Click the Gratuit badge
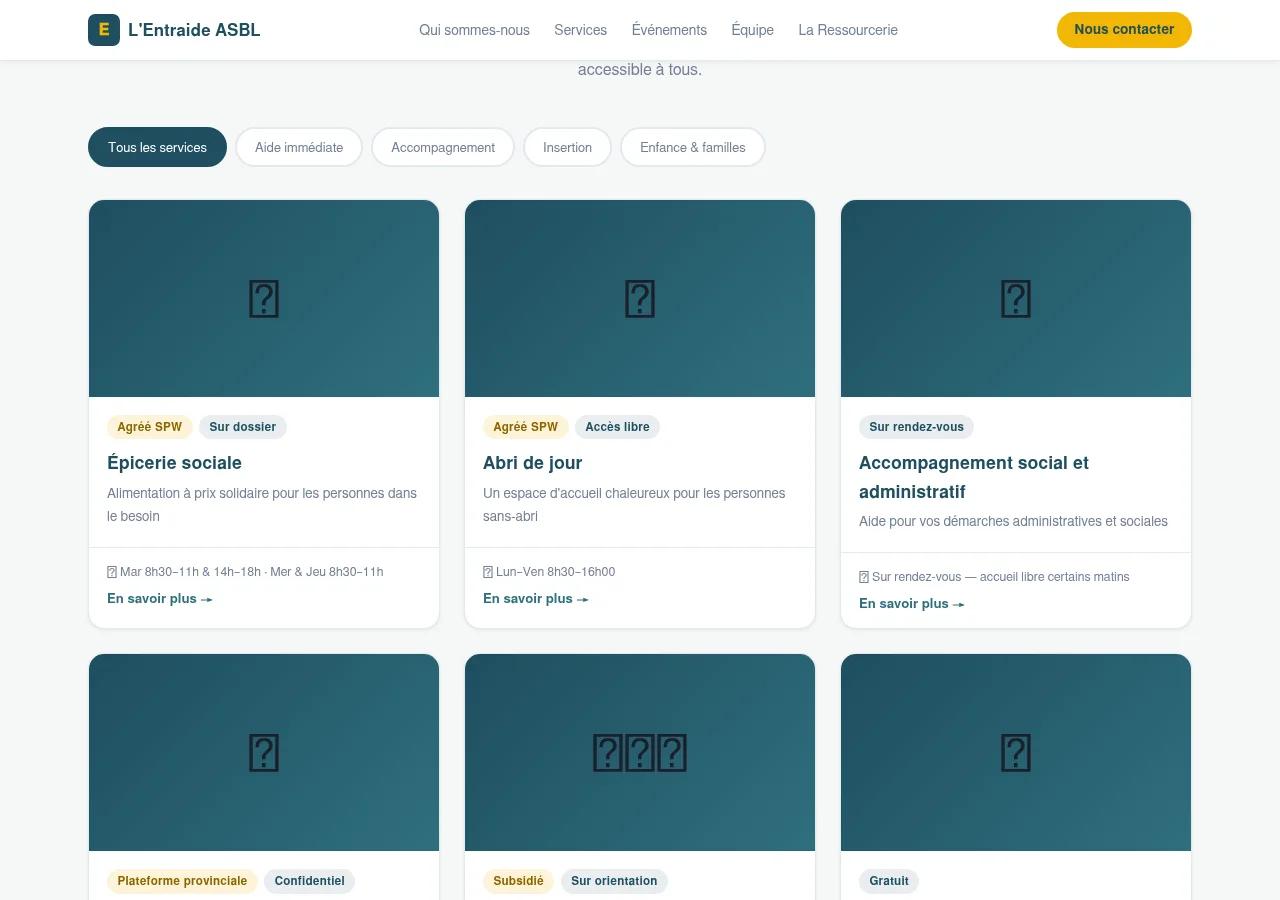The height and width of the screenshot is (900, 1280). coord(889,881)
